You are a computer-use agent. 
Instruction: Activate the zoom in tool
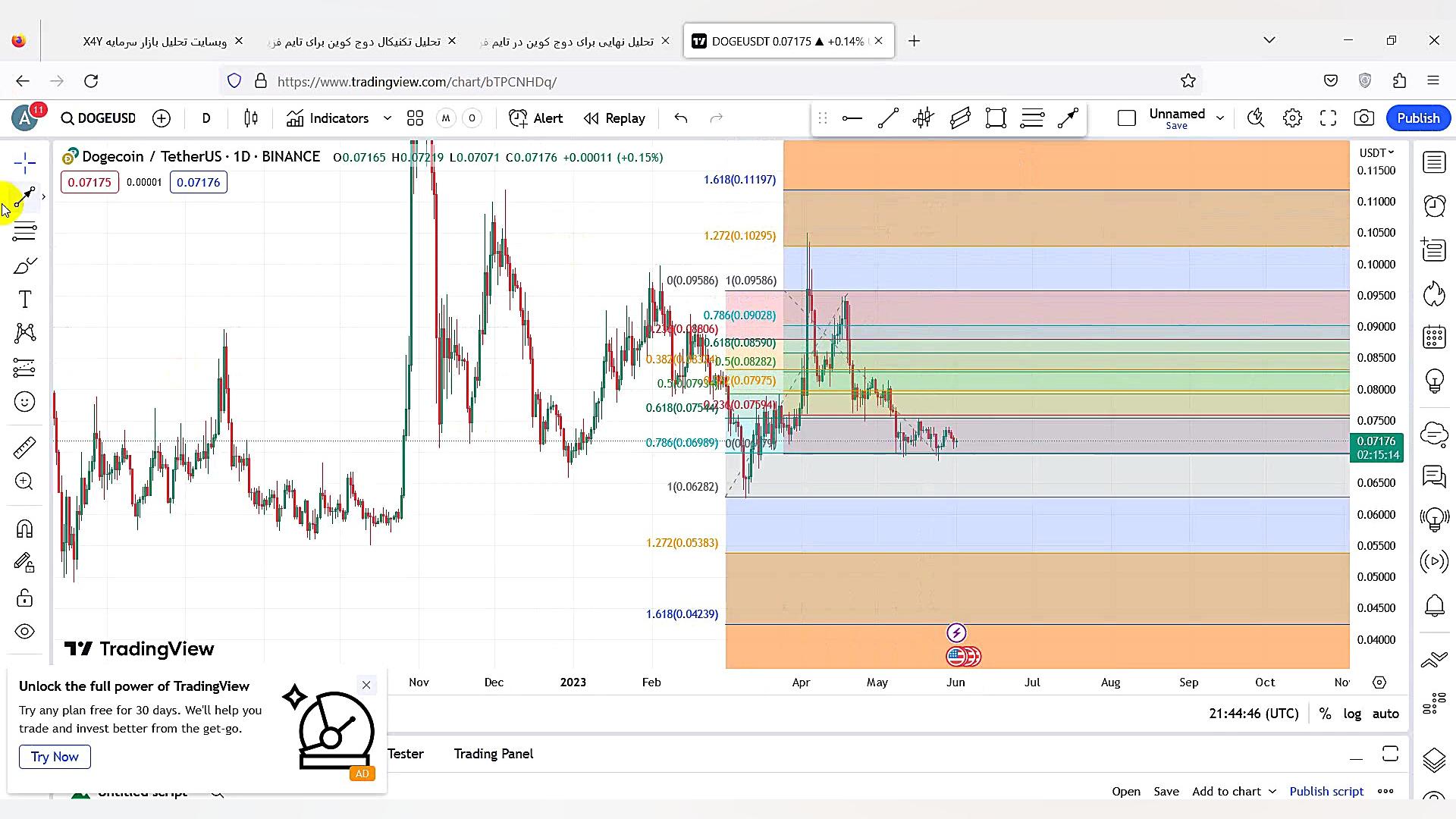click(24, 482)
